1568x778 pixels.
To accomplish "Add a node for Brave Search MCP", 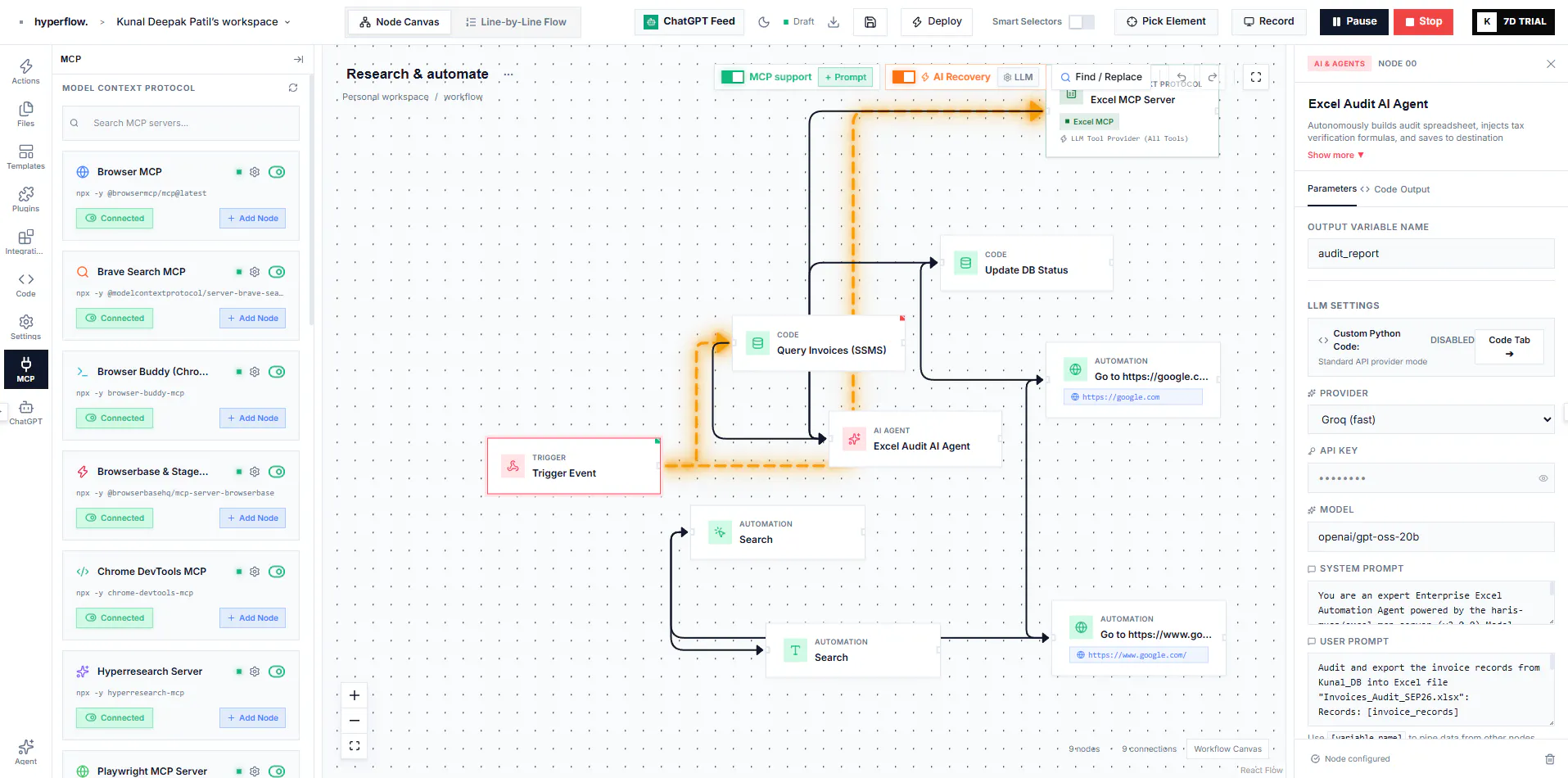I will point(252,318).
